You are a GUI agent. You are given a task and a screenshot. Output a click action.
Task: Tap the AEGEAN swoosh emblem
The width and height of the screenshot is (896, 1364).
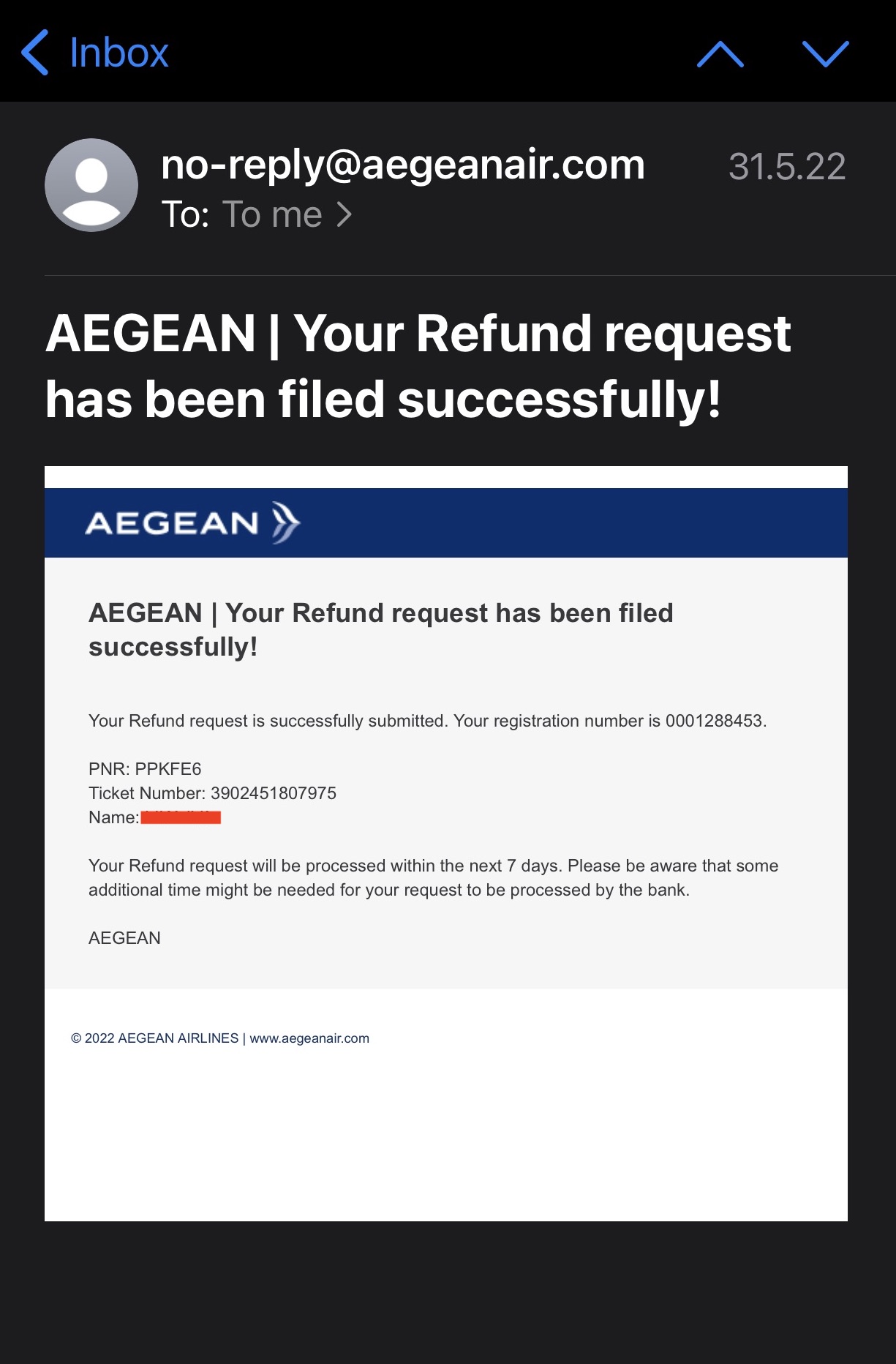(285, 522)
